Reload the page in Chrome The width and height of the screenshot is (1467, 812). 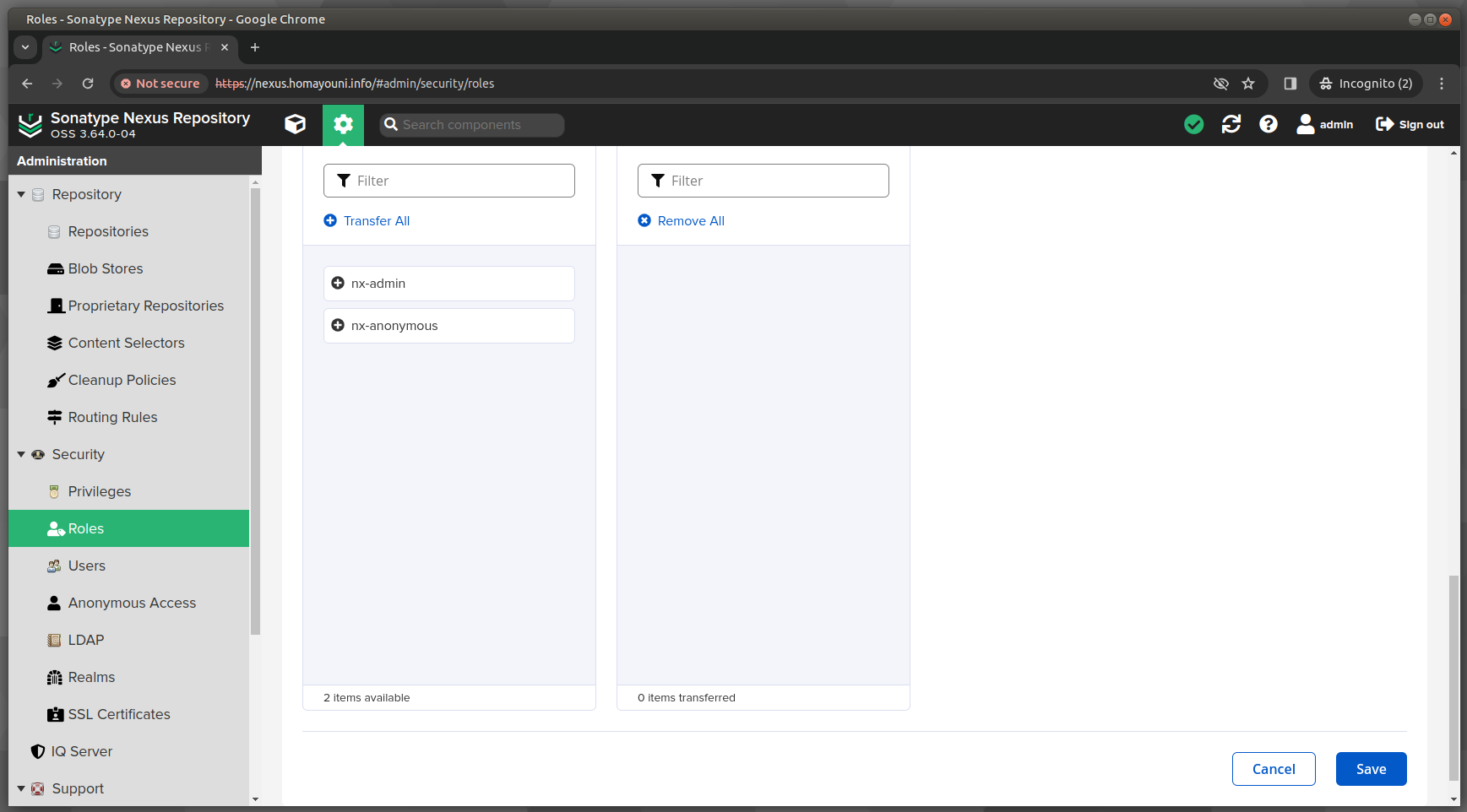[x=88, y=84]
